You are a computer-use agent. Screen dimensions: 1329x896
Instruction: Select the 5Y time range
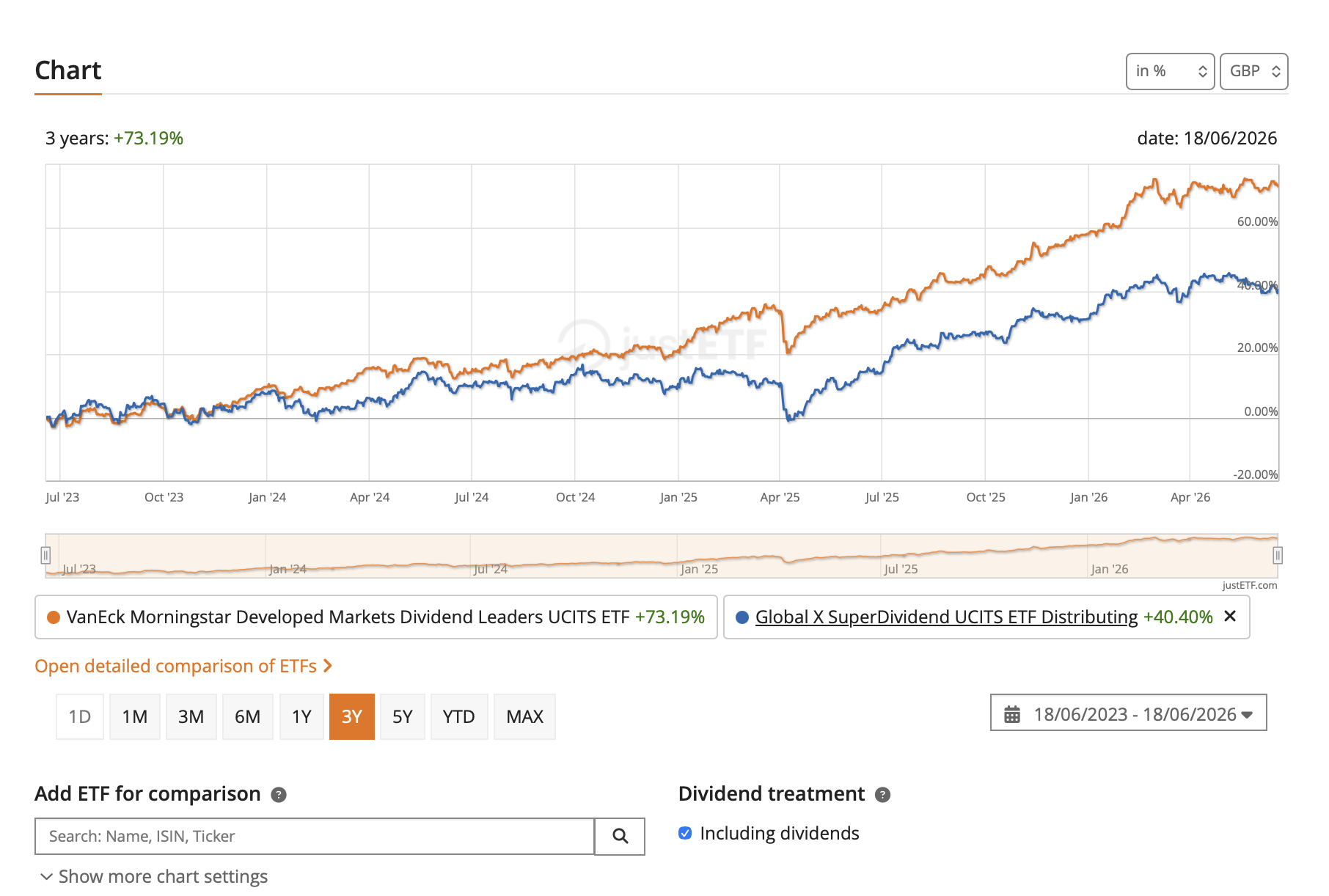click(403, 716)
